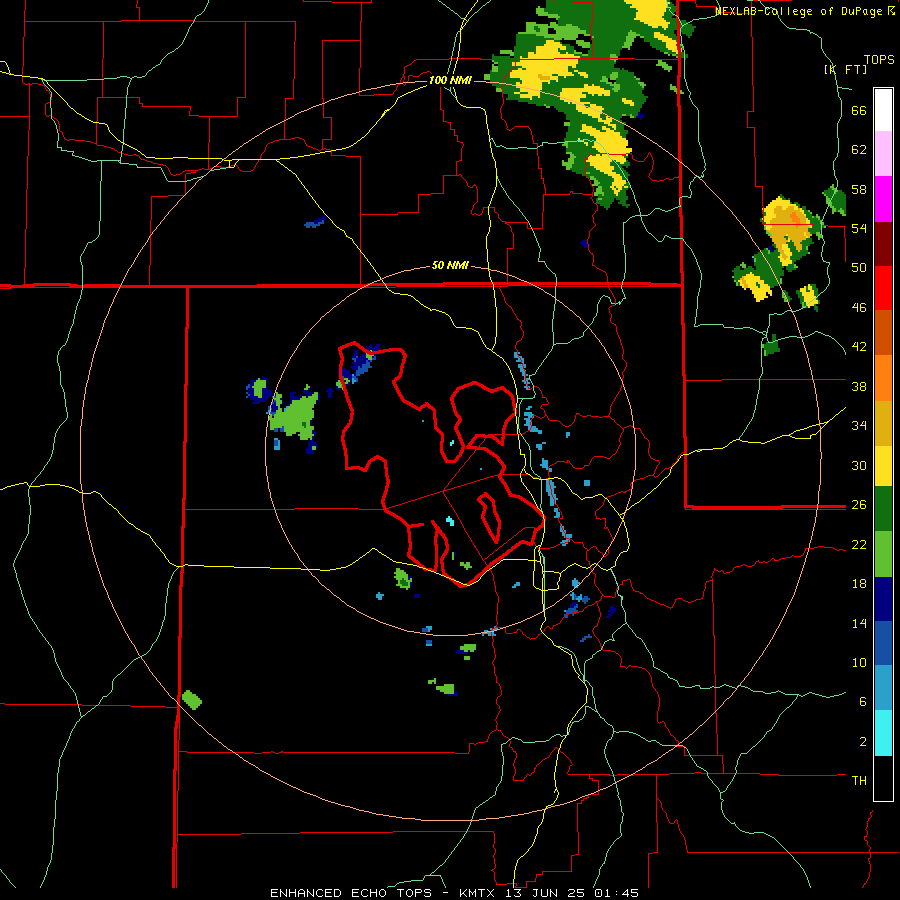Select the navy blue legend swatch
This screenshot has width=900, height=900.
tap(883, 599)
